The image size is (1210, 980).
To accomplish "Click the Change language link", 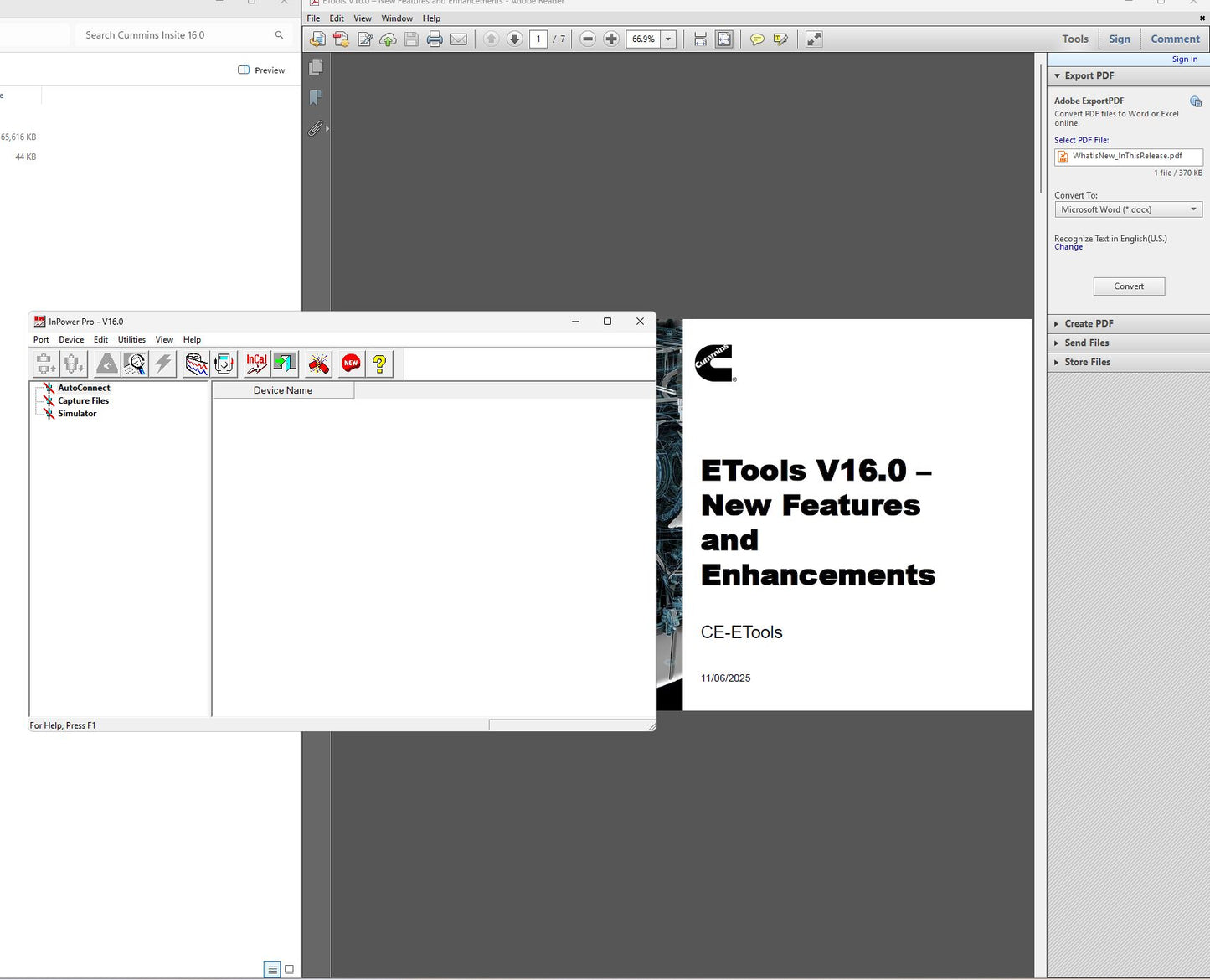I will pos(1068,247).
